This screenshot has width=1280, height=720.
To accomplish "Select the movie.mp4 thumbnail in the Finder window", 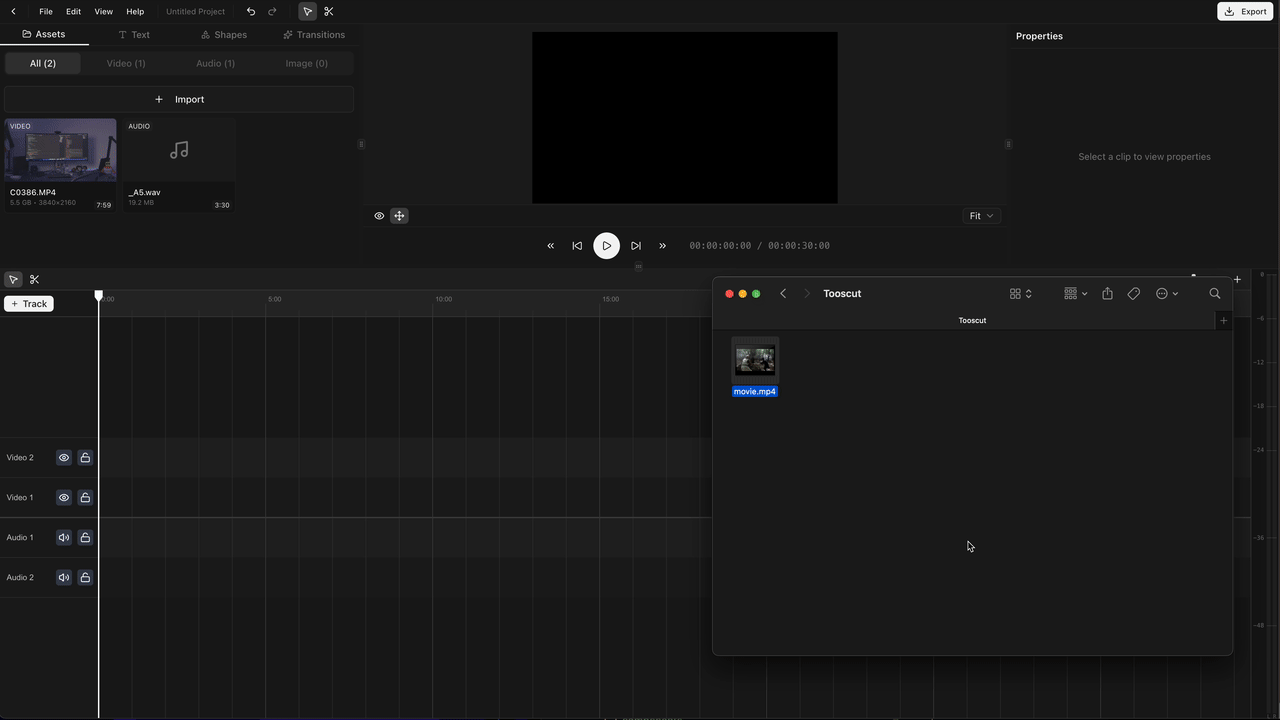I will point(754,358).
